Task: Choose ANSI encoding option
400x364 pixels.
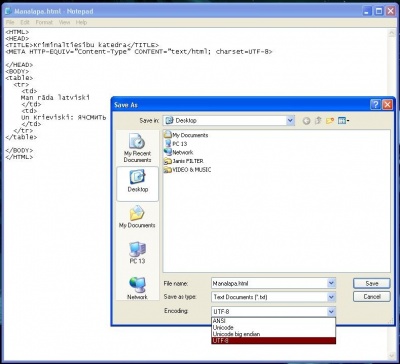Action: tap(273, 321)
